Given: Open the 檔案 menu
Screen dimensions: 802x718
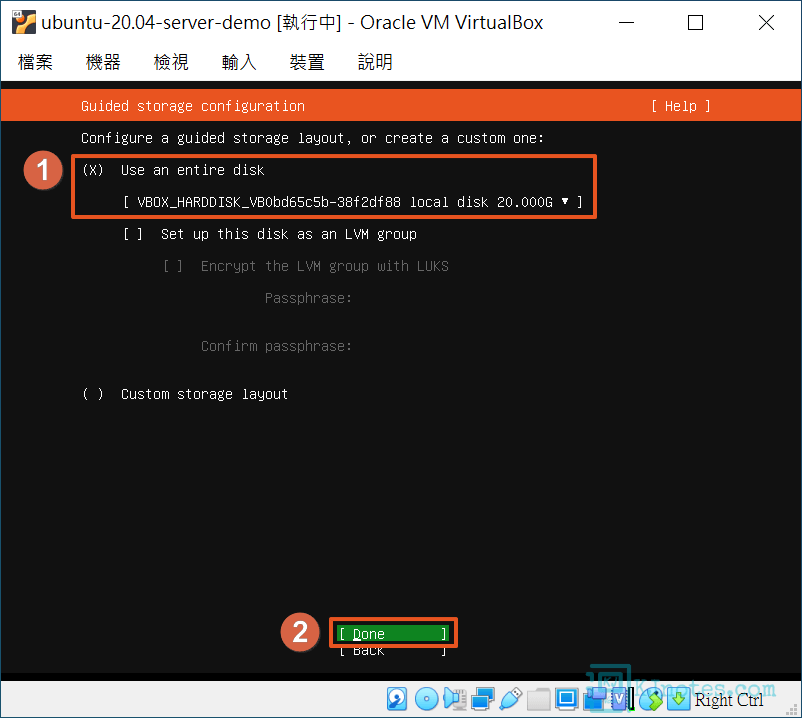Looking at the screenshot, I should click(35, 62).
